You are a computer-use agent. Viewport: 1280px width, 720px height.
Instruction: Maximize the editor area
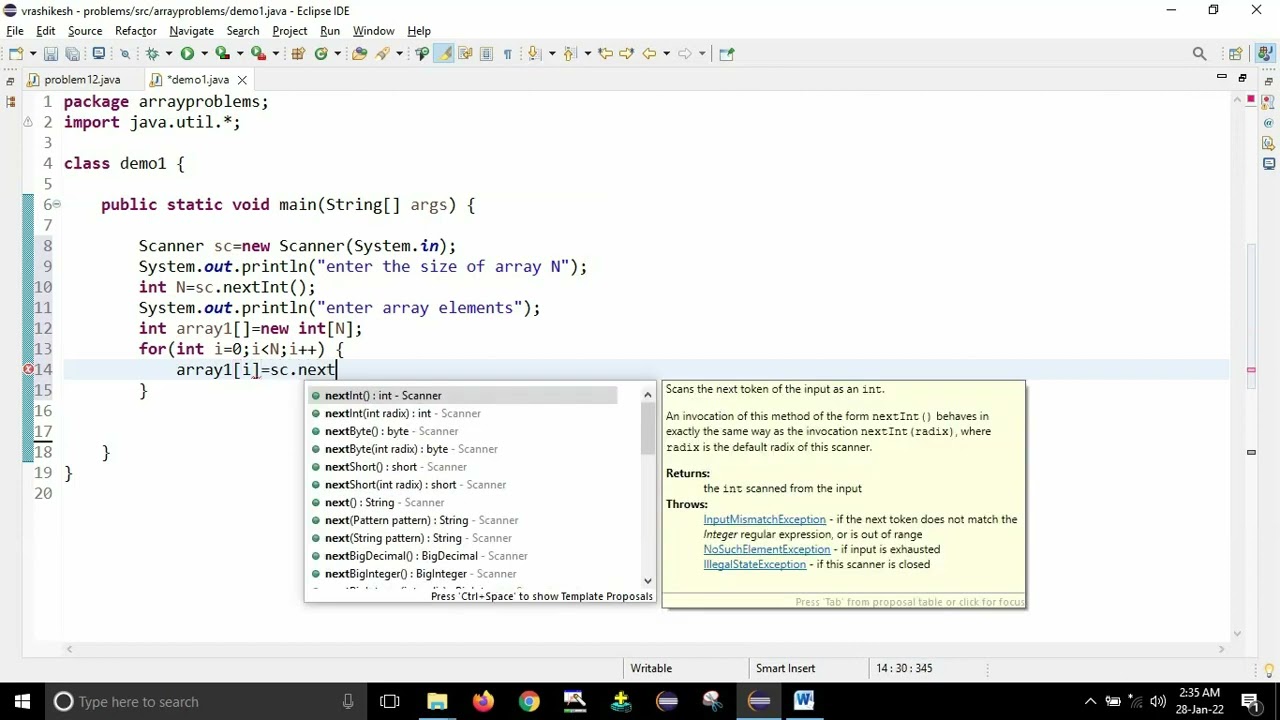[1242, 77]
